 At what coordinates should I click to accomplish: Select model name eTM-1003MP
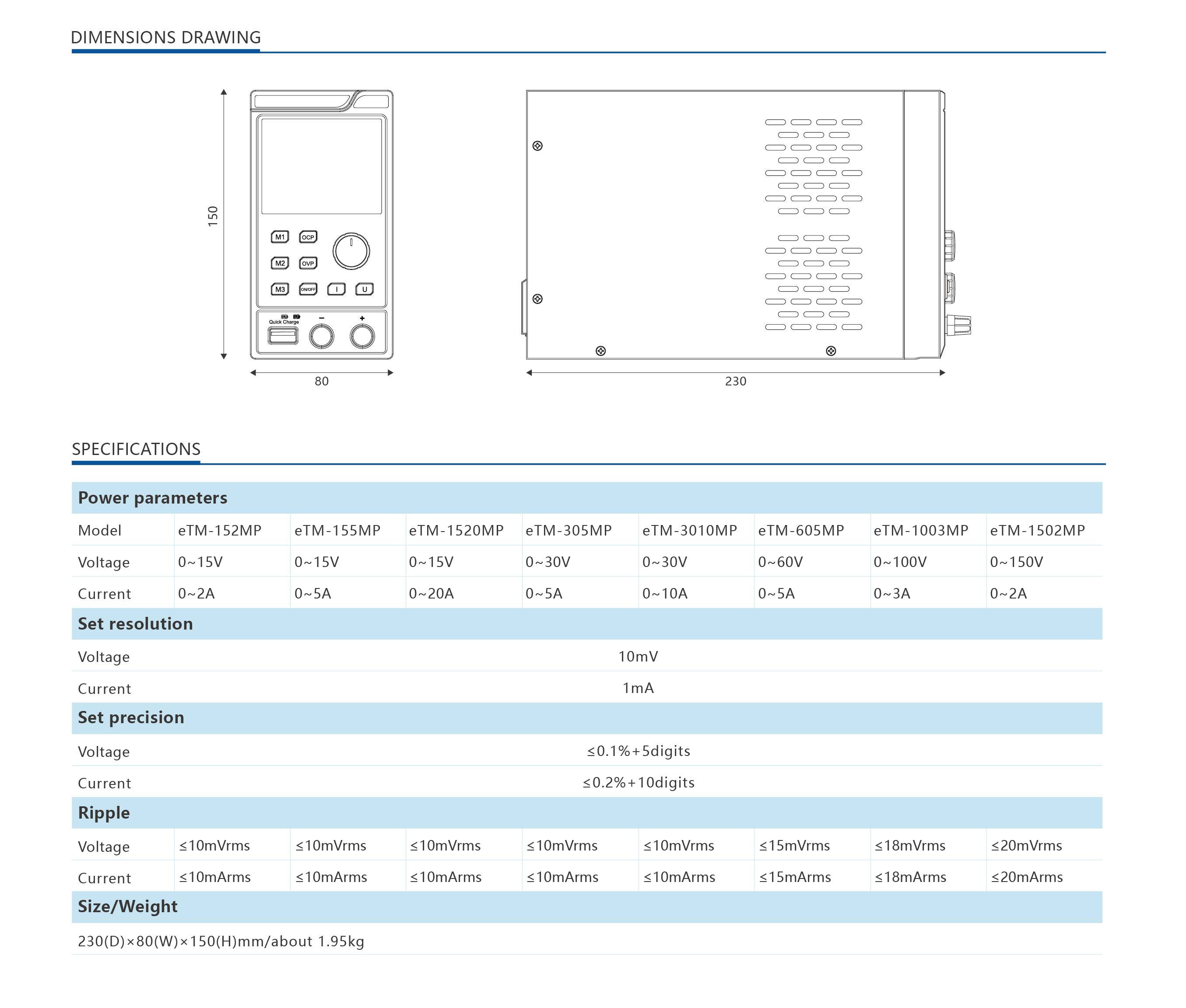tap(921, 530)
